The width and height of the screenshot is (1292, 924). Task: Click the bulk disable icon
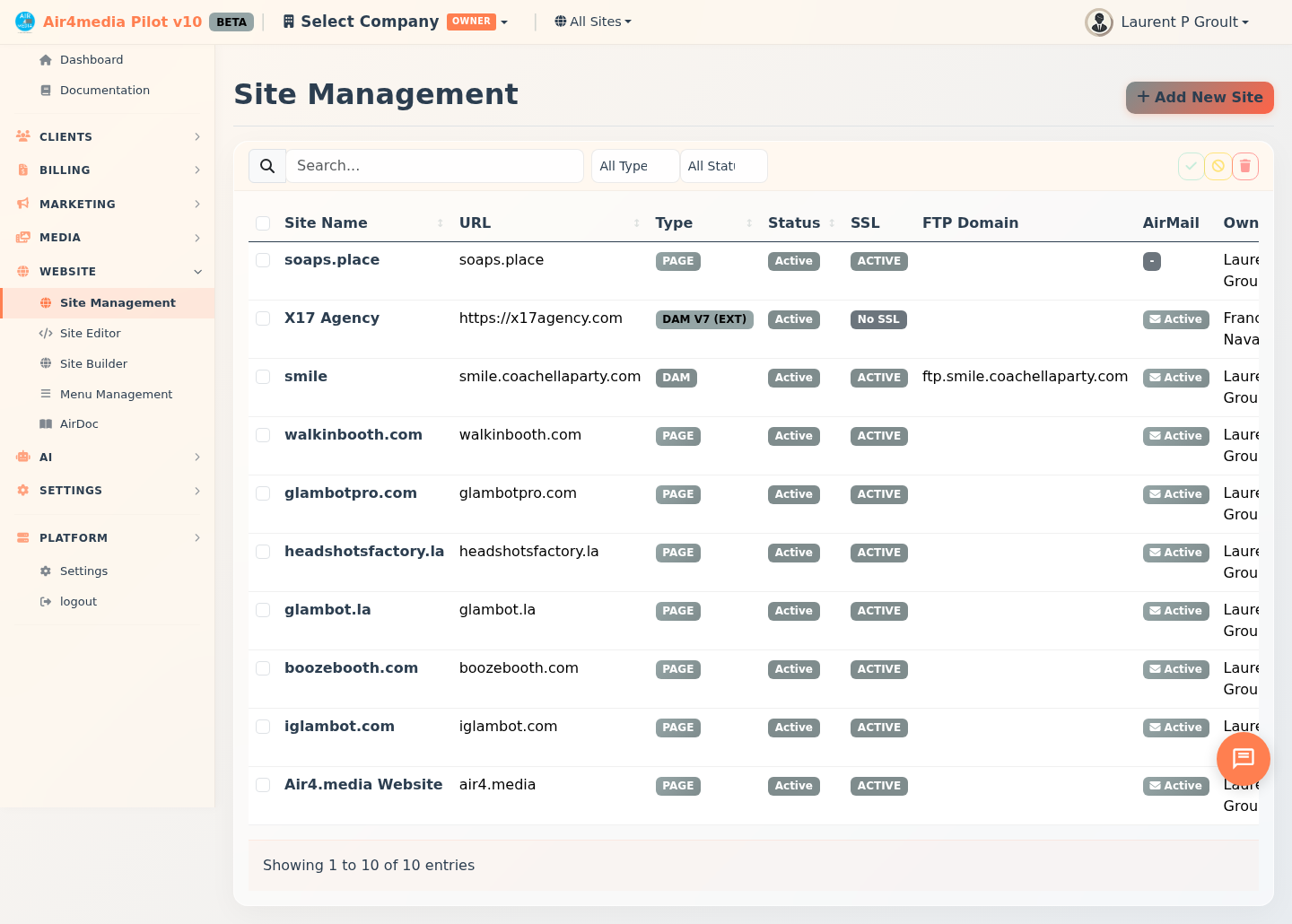click(1218, 166)
